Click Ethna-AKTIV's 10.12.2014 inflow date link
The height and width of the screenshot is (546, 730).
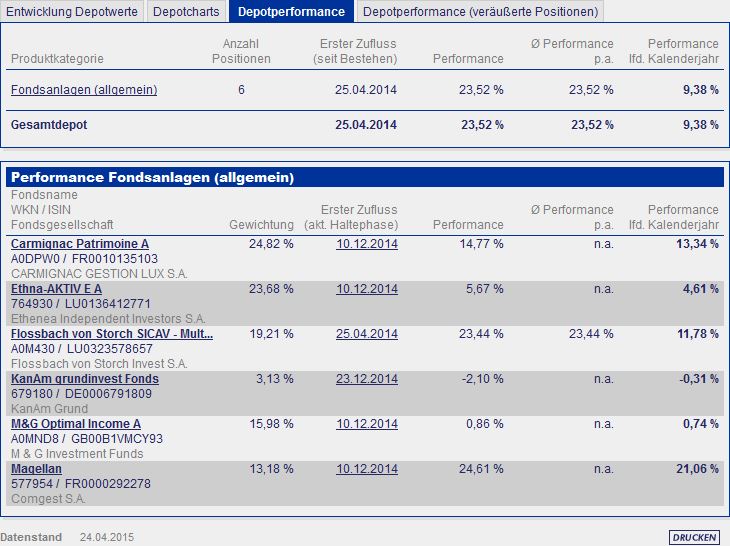367,289
